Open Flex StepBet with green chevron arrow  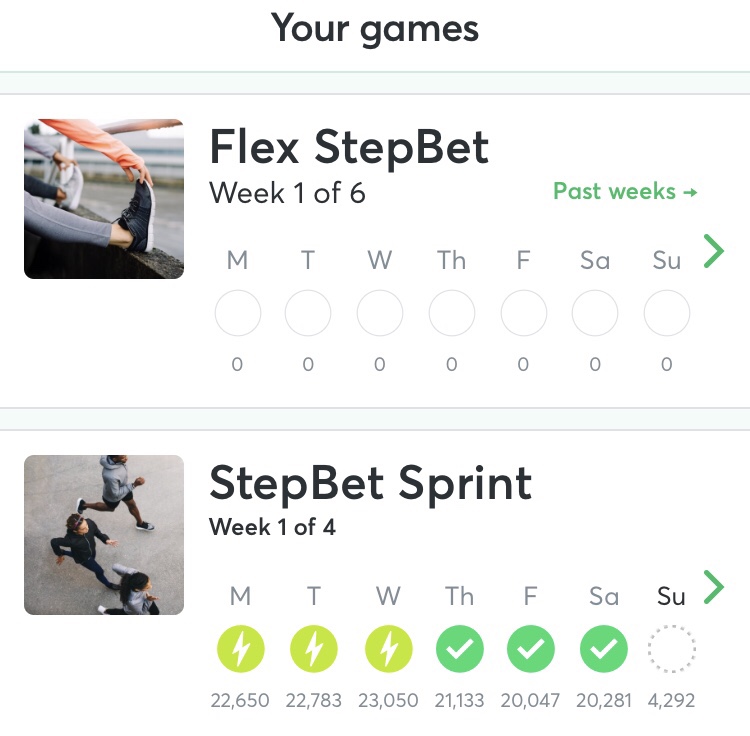pos(713,251)
